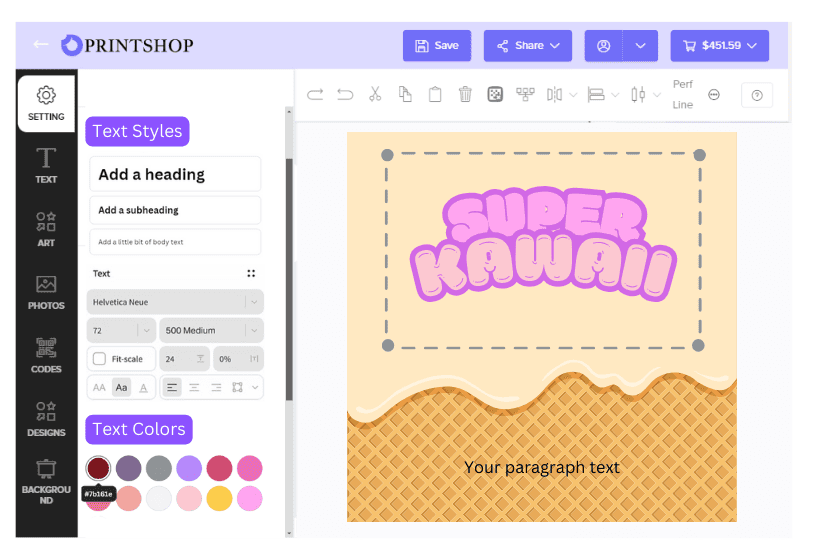Viewport: 819px width, 547px height.
Task: Open the dropdown arrow beside the align icon
Action: 615,95
